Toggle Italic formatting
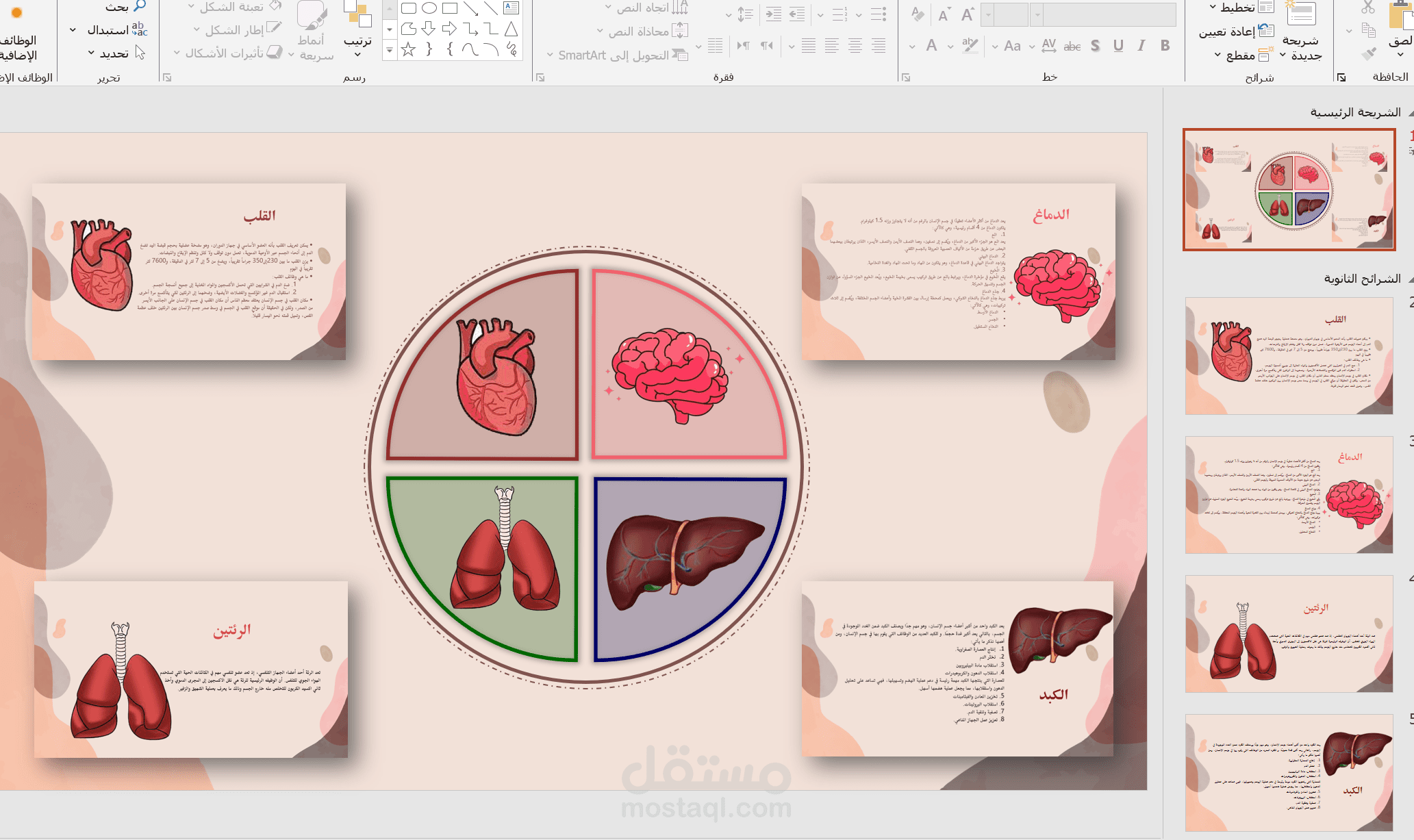This screenshot has height=840, width=1414. pos(1141,46)
